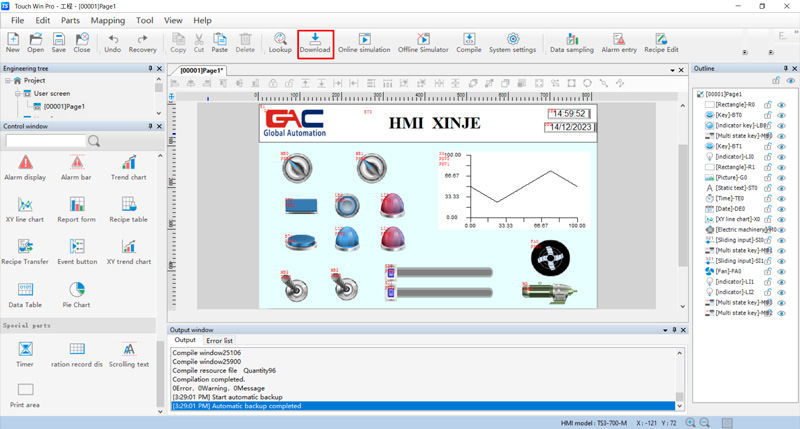The height and width of the screenshot is (429, 800).
Task: Switch to the Error list tab
Action: [x=219, y=341]
